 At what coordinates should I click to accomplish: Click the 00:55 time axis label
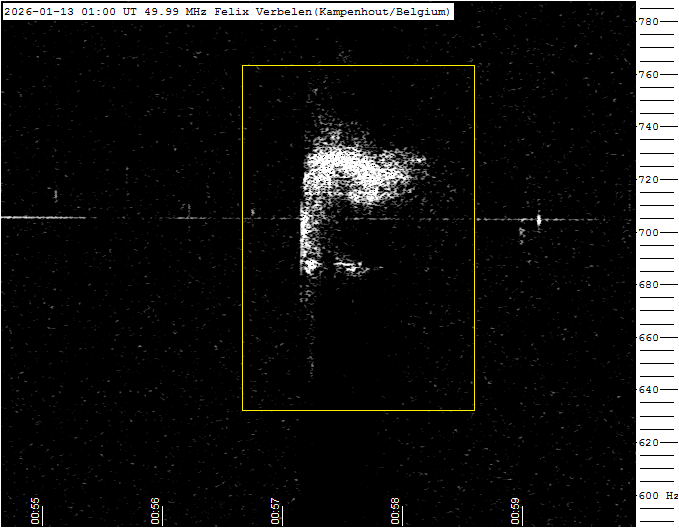pyautogui.click(x=35, y=510)
